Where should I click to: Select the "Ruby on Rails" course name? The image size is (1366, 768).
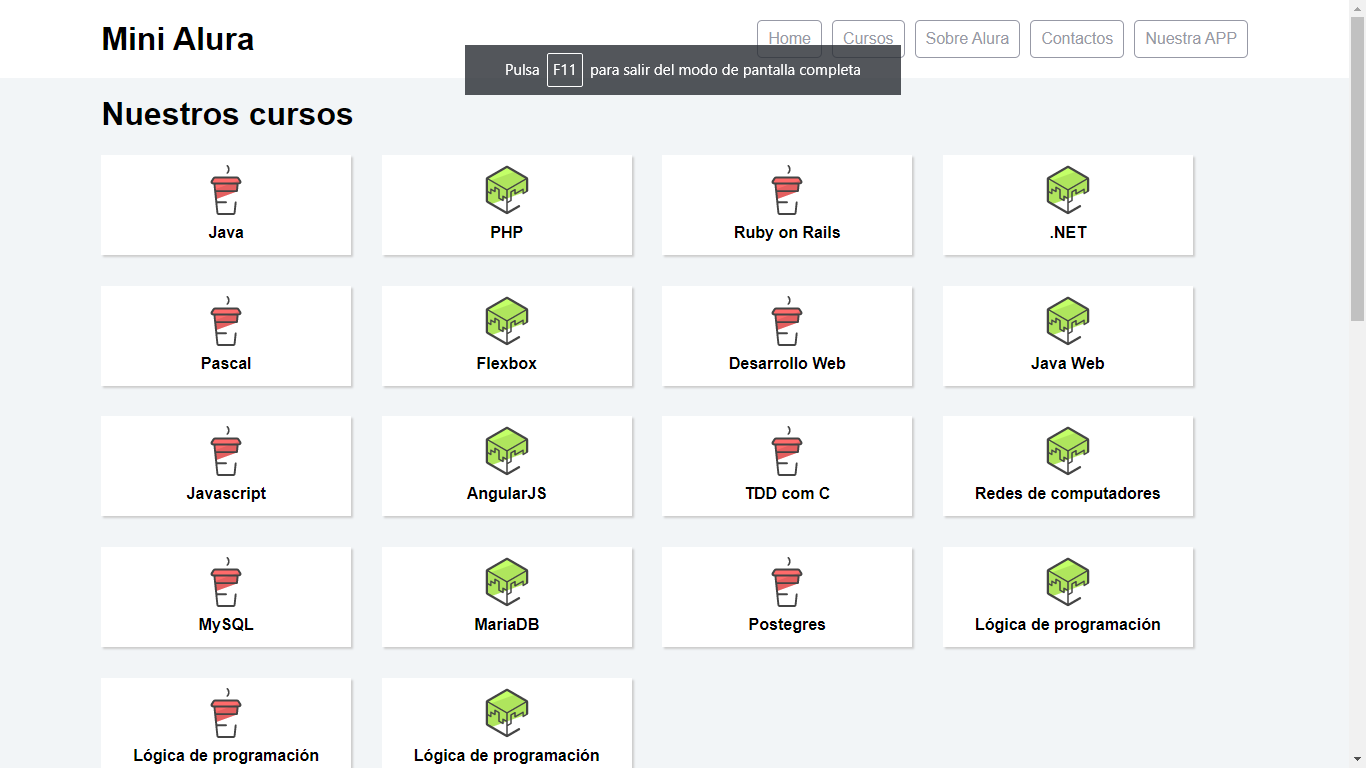(787, 232)
